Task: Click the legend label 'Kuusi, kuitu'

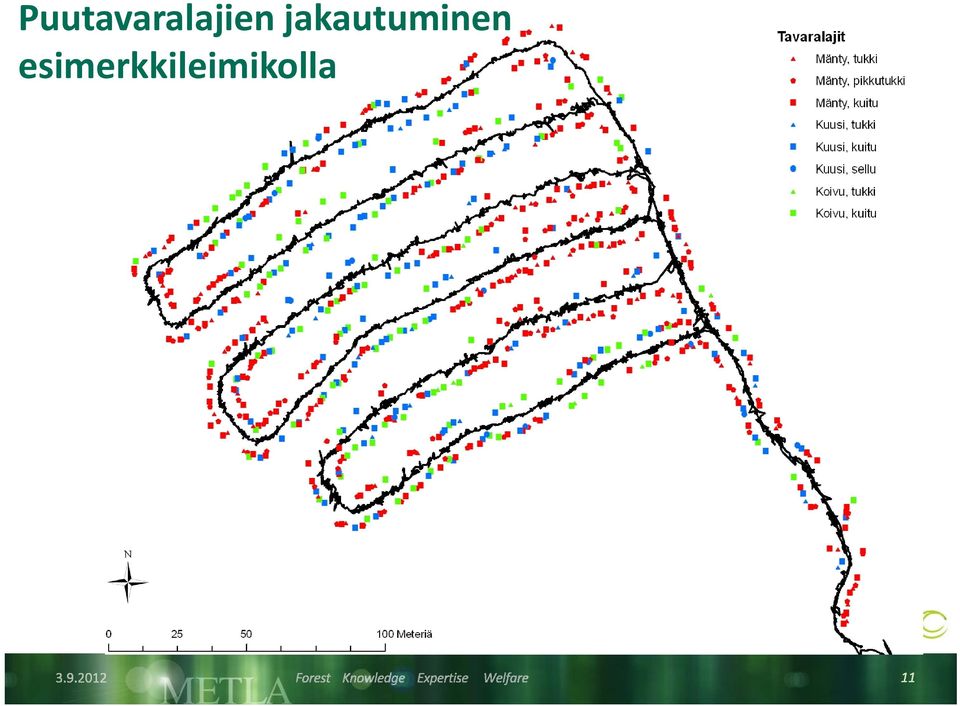Action: click(x=846, y=147)
